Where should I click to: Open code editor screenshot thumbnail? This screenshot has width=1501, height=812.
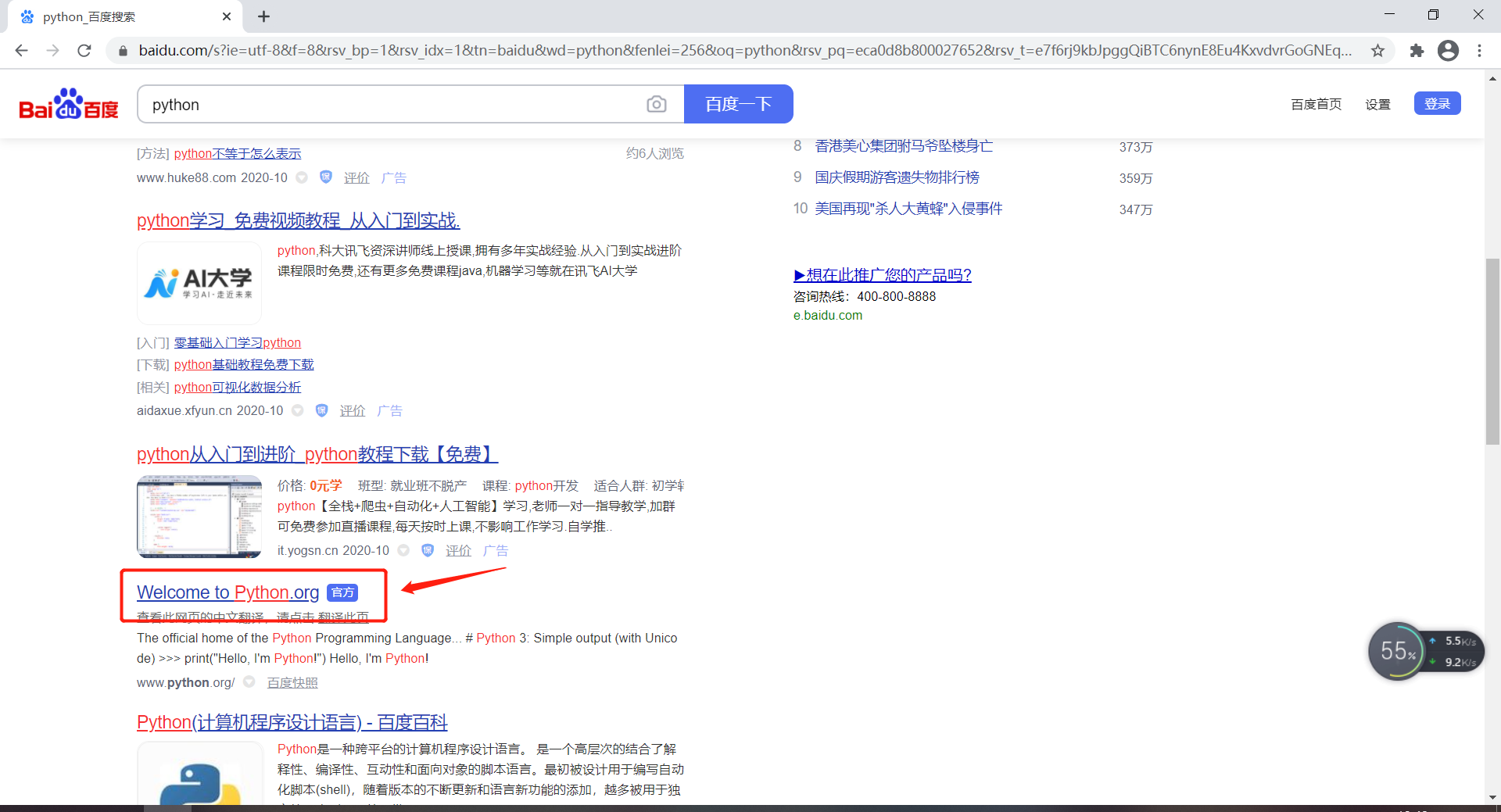pyautogui.click(x=199, y=517)
